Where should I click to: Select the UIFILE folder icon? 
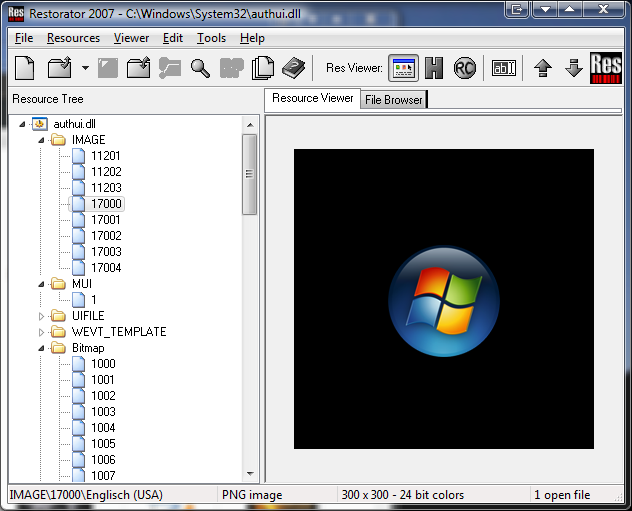tap(58, 316)
